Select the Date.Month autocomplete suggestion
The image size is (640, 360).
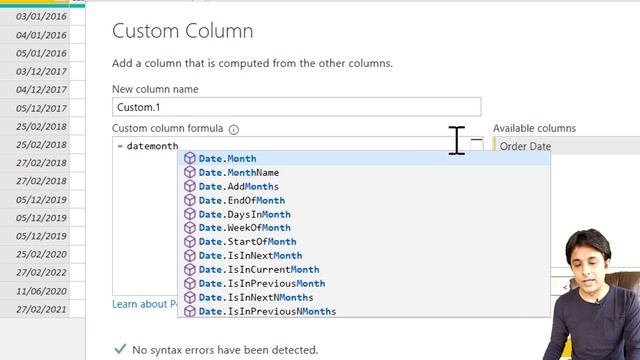(364, 158)
